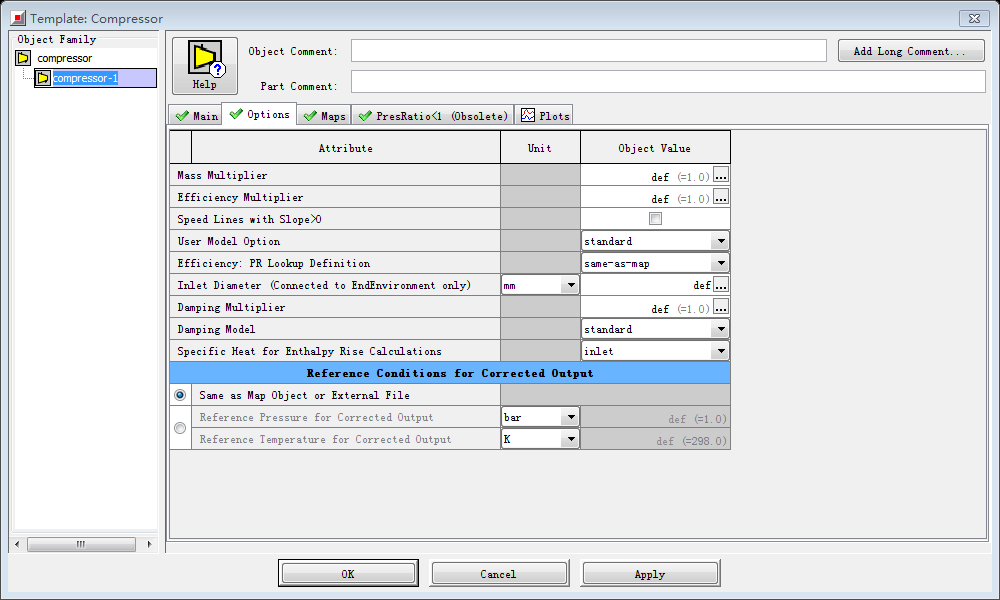Click the Apply button
This screenshot has width=1000, height=600.
[x=650, y=574]
